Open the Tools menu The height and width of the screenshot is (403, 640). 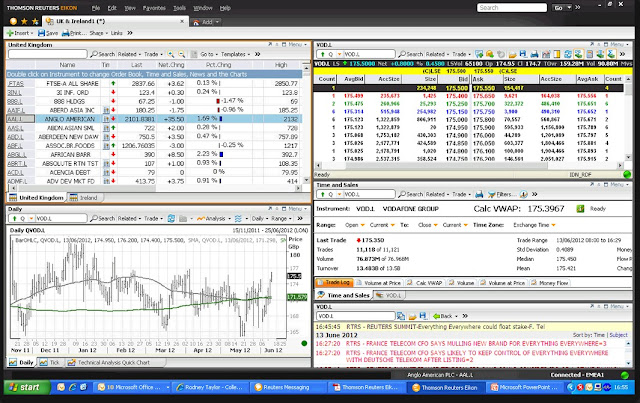[179, 8]
